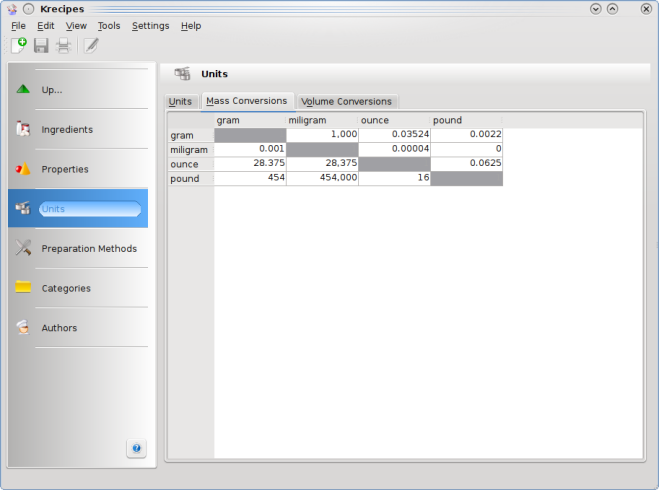Viewport: 659px width, 490px height.
Task: Click the cell with value 28.375
Action: click(x=250, y=163)
